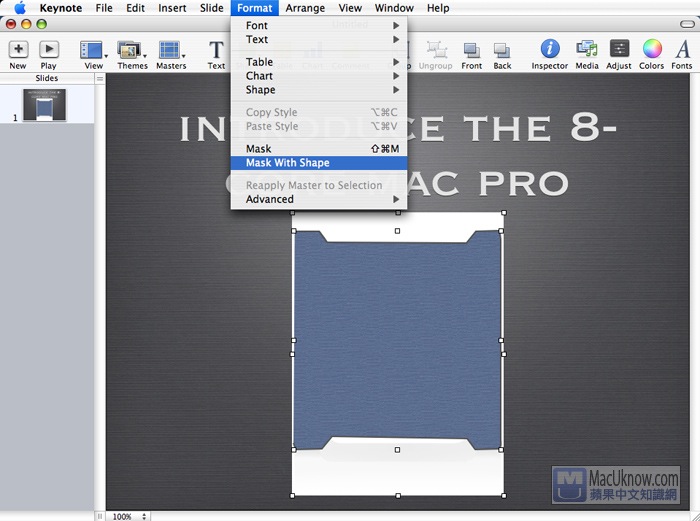Open the View menu in menu bar
This screenshot has width=700, height=521.
(x=350, y=8)
